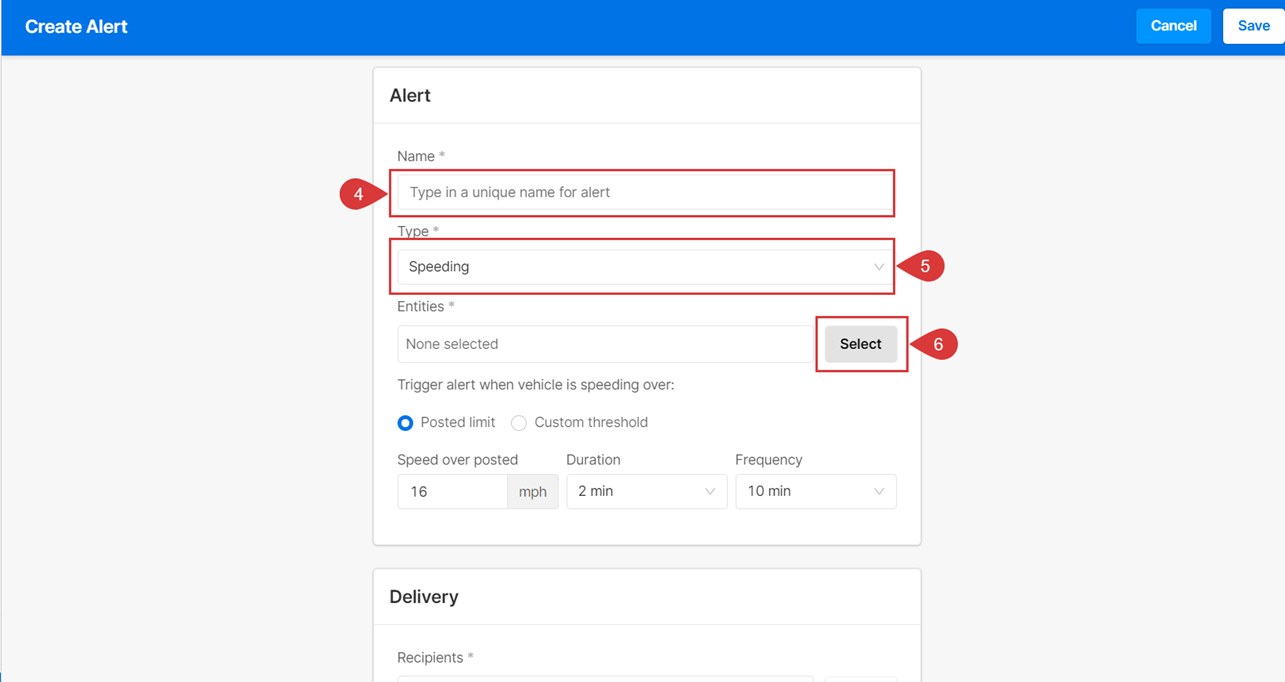Click the red callout marker numbered 5

coord(924,267)
